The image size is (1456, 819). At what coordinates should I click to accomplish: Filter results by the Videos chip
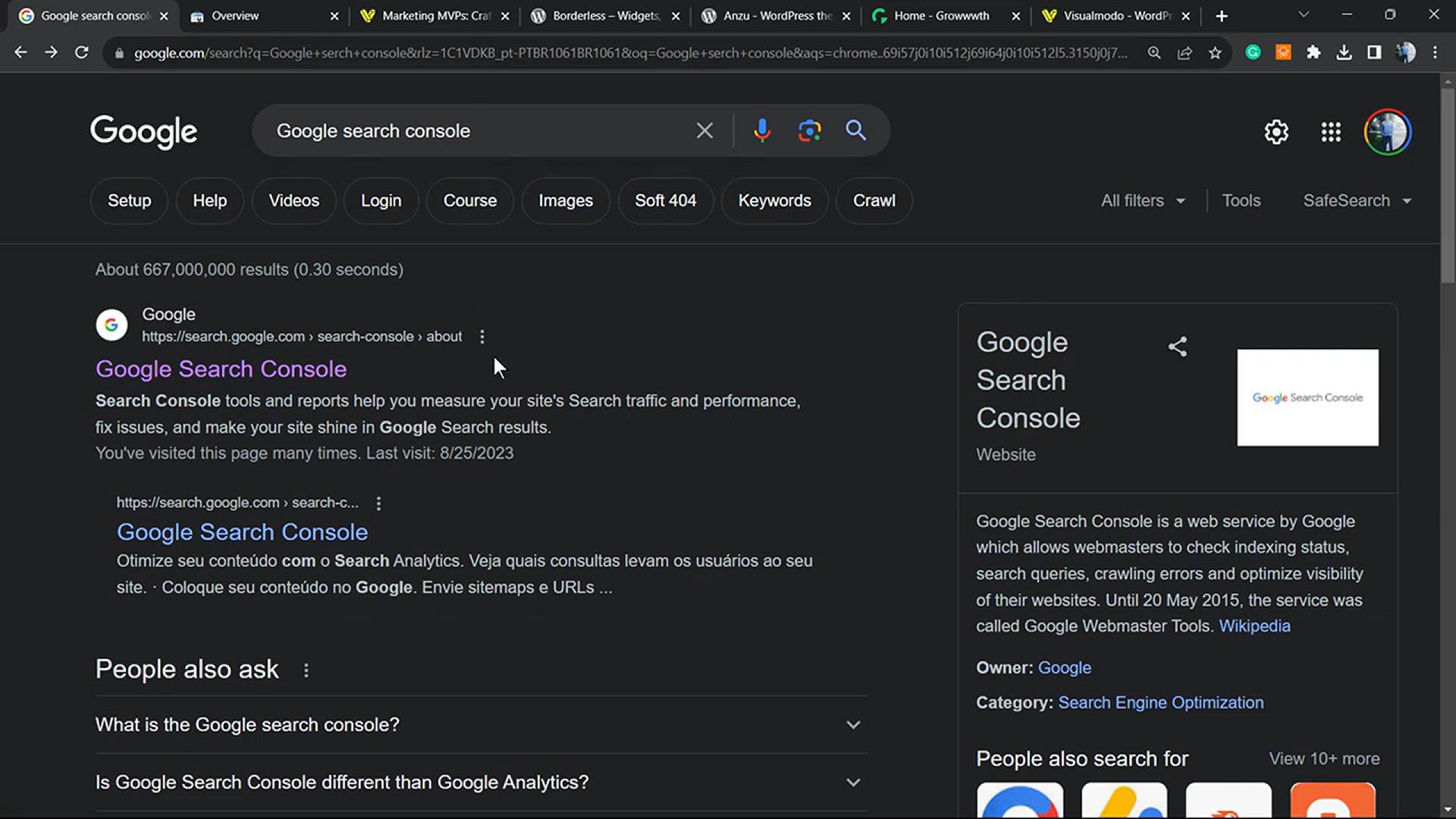(x=294, y=201)
